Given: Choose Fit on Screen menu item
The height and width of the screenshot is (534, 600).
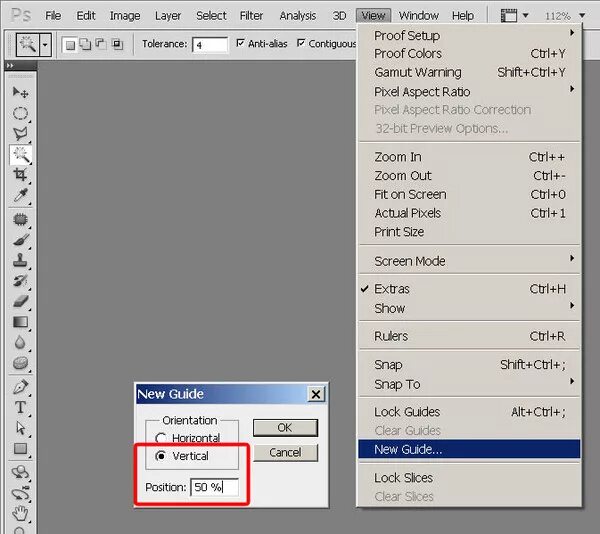Looking at the screenshot, I should click(x=469, y=194).
